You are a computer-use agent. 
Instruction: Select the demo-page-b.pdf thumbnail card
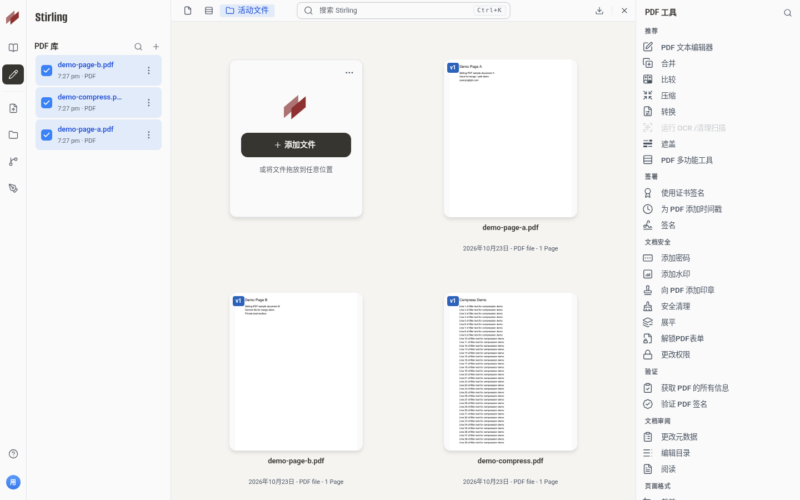pos(296,371)
